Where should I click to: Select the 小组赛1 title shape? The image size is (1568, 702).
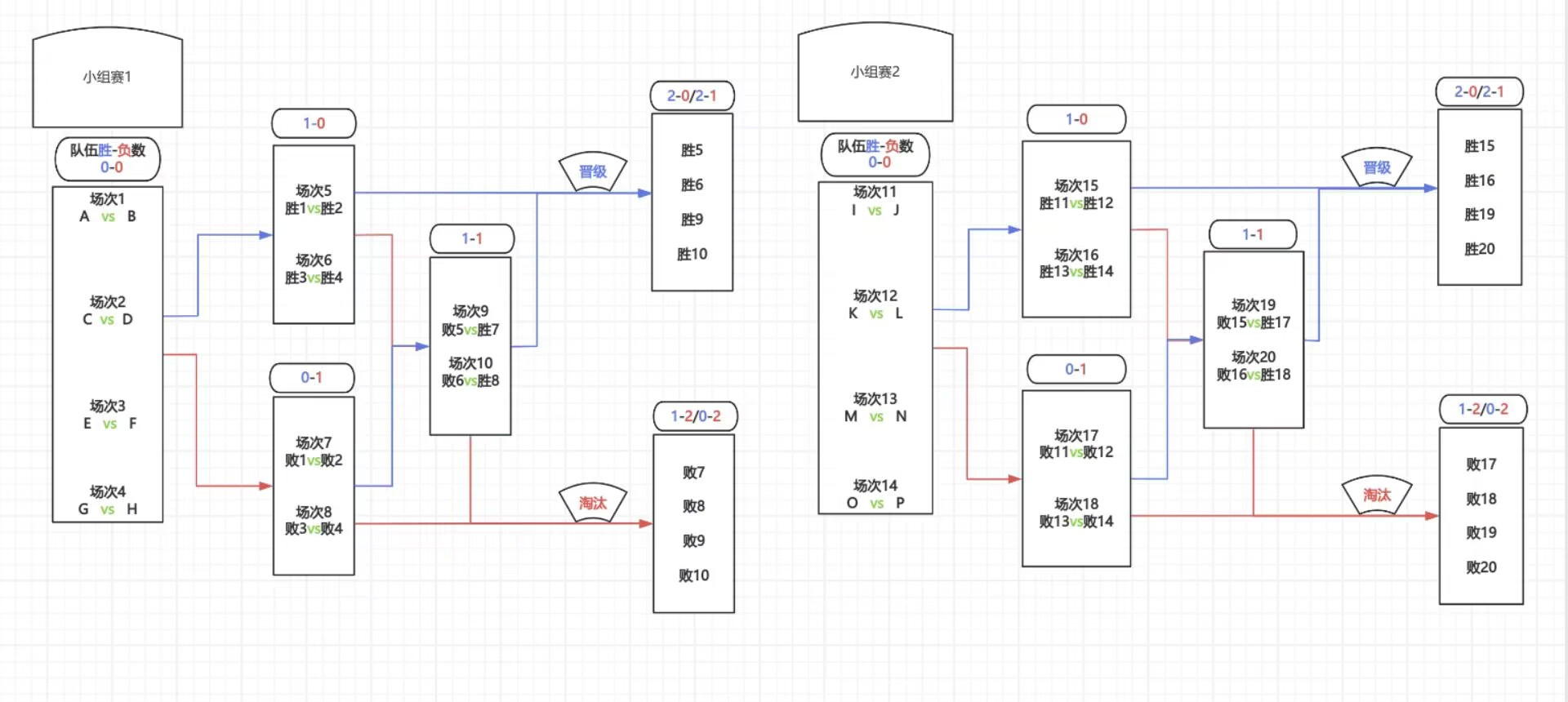click(107, 78)
